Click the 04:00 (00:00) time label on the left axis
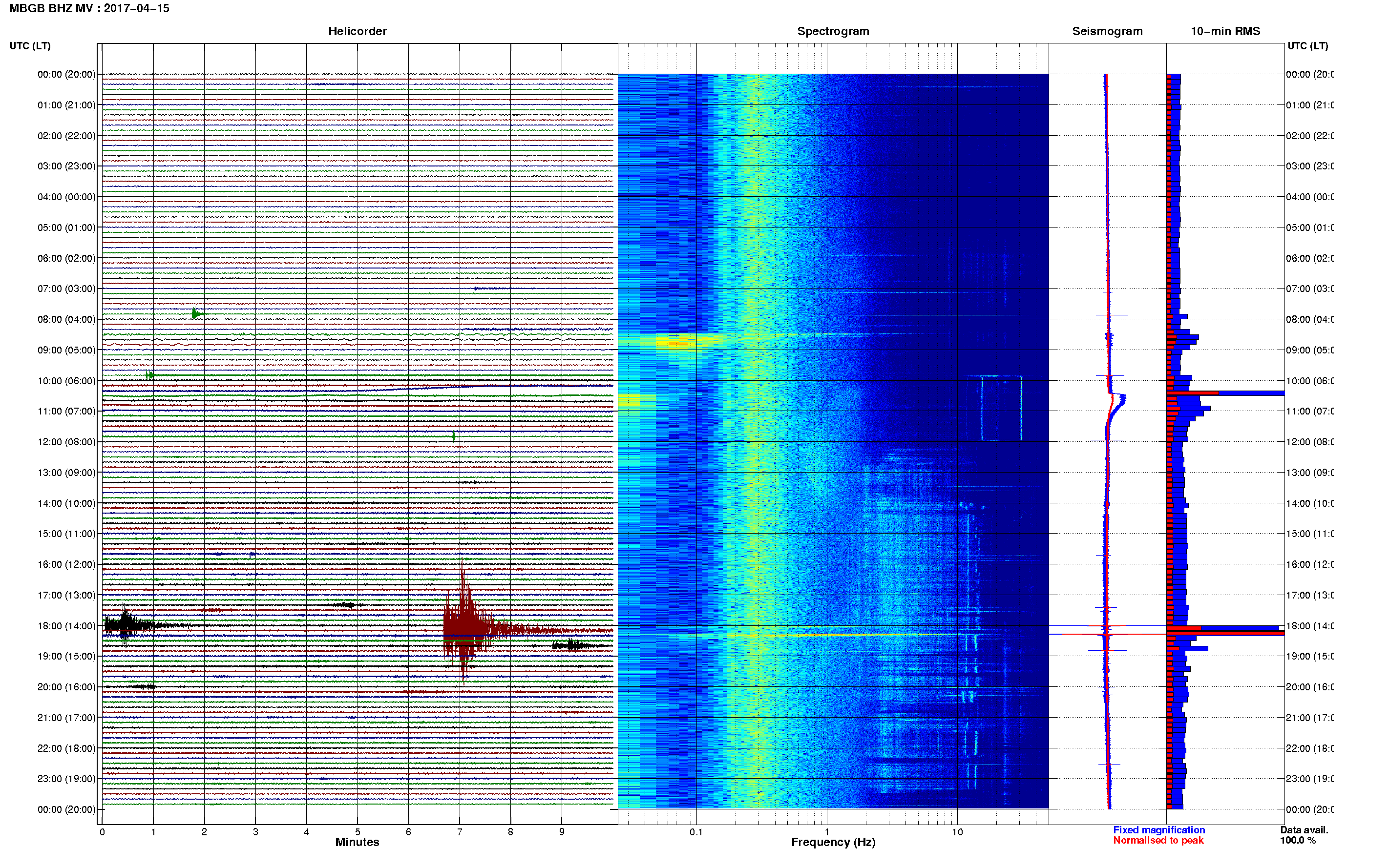This screenshot has width=1389, height=868. point(66,197)
